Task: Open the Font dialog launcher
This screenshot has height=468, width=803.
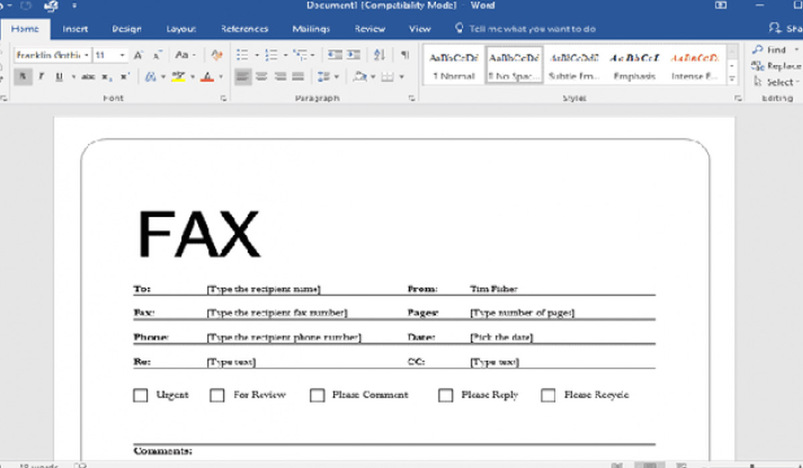Action: point(223,98)
